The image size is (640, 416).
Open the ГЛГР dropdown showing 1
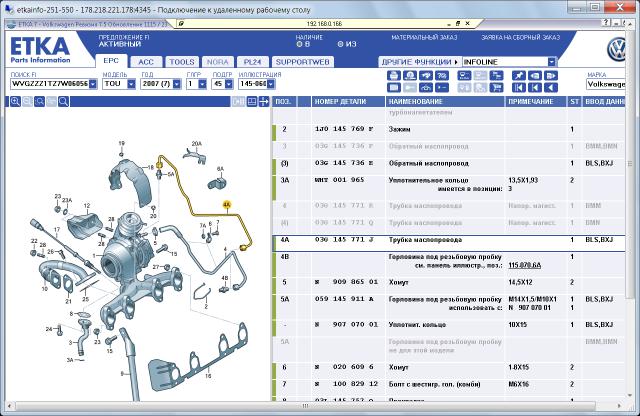tap(202, 84)
